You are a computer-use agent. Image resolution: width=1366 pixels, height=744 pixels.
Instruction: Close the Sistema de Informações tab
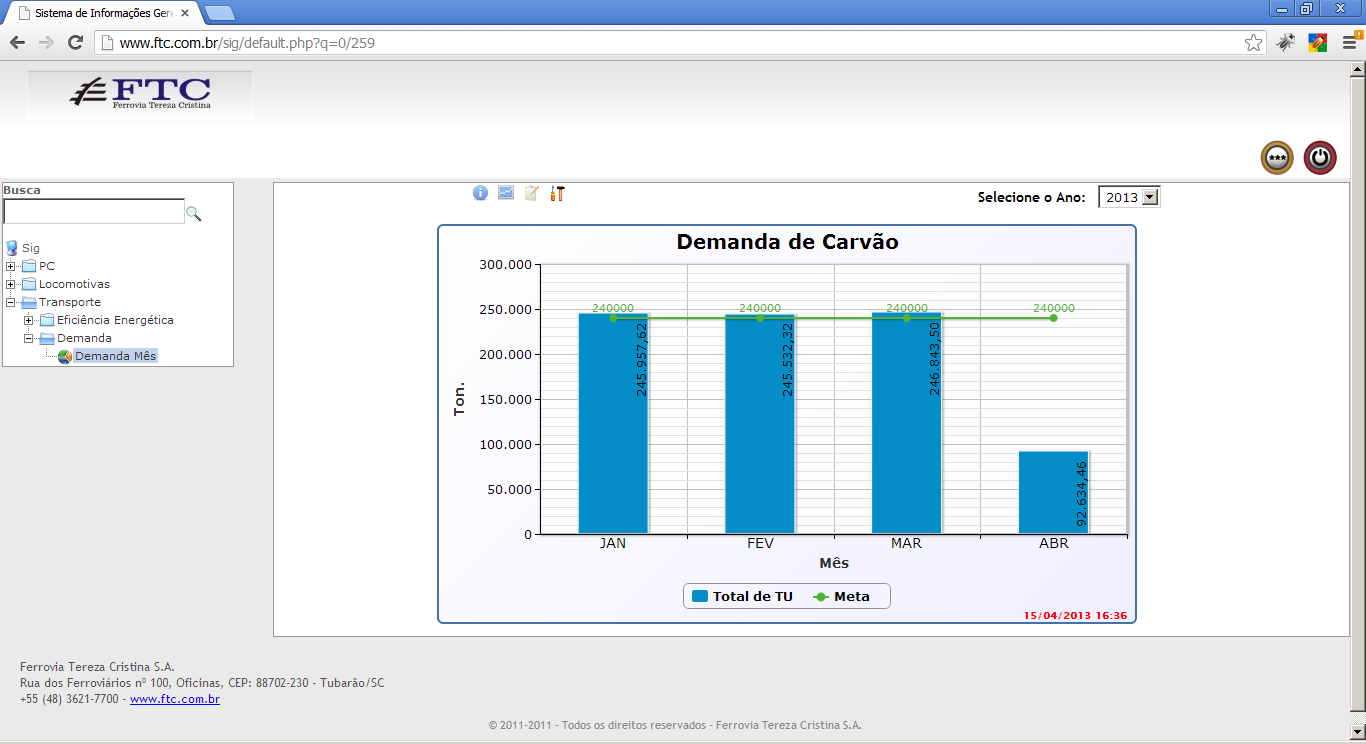185,13
